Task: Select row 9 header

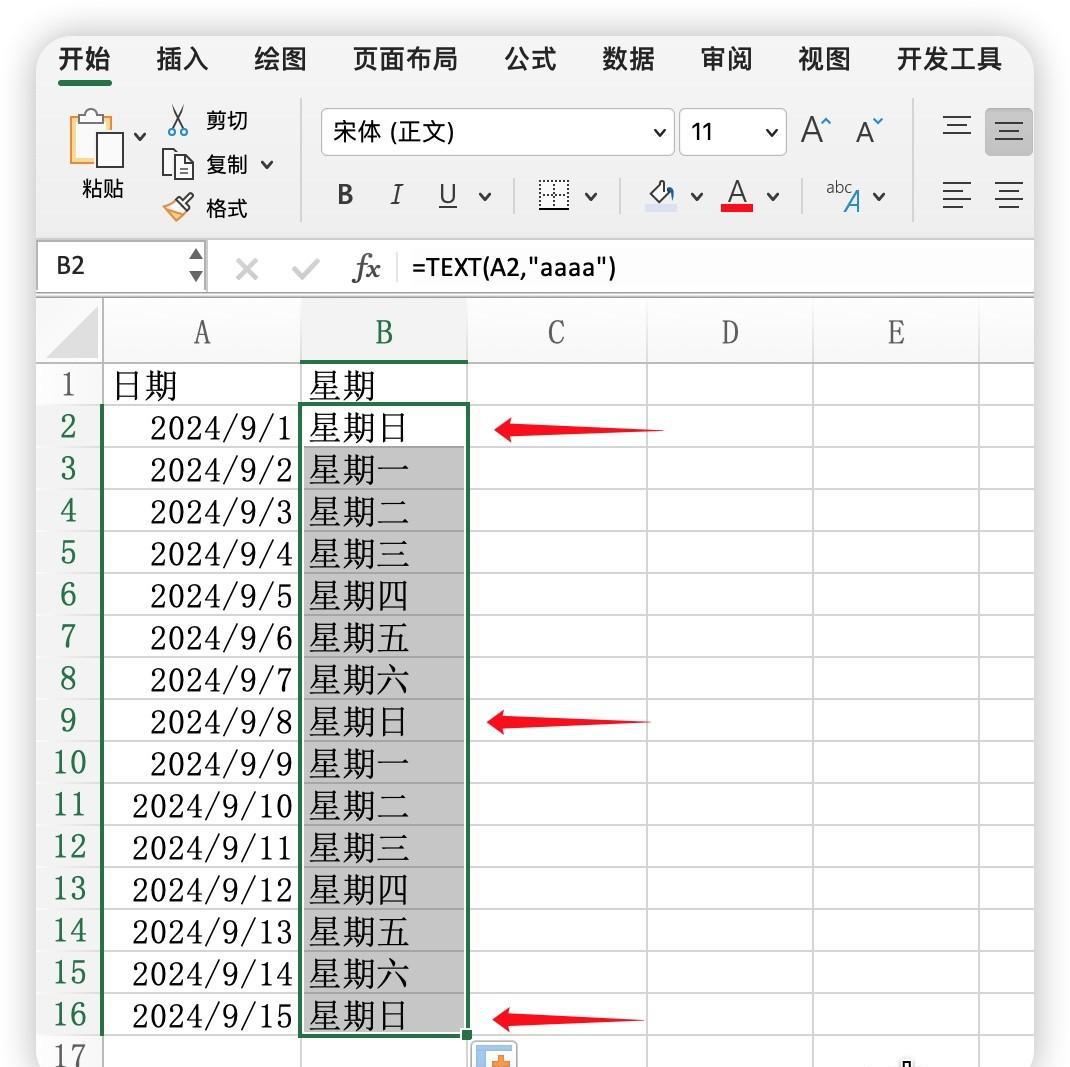Action: [68, 720]
